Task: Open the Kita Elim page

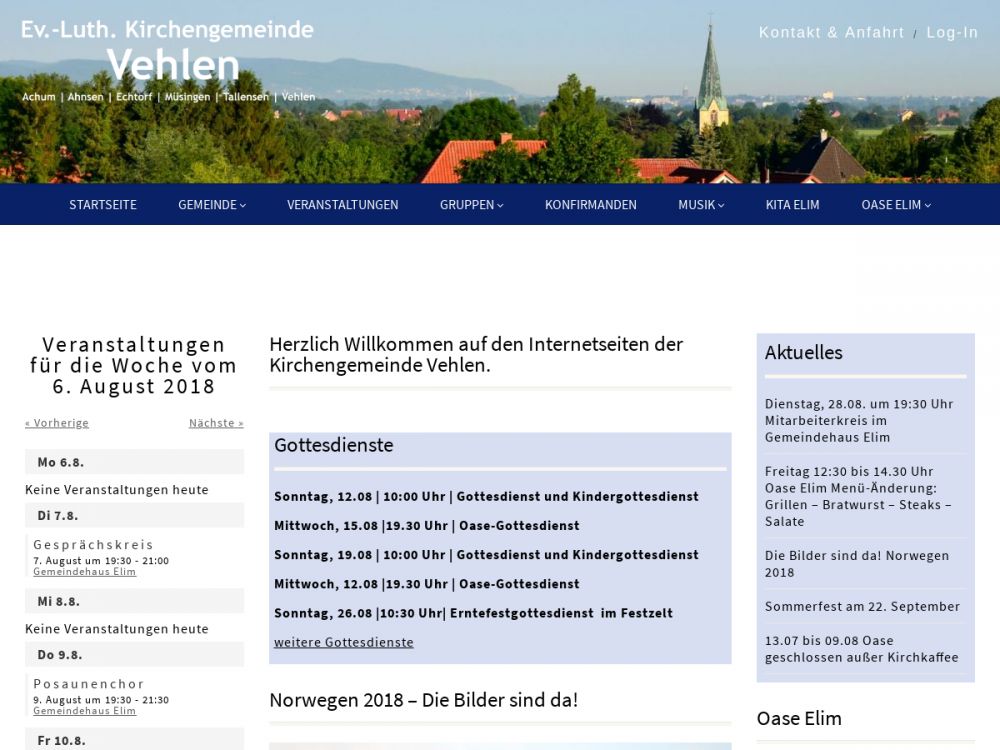Action: click(x=792, y=205)
